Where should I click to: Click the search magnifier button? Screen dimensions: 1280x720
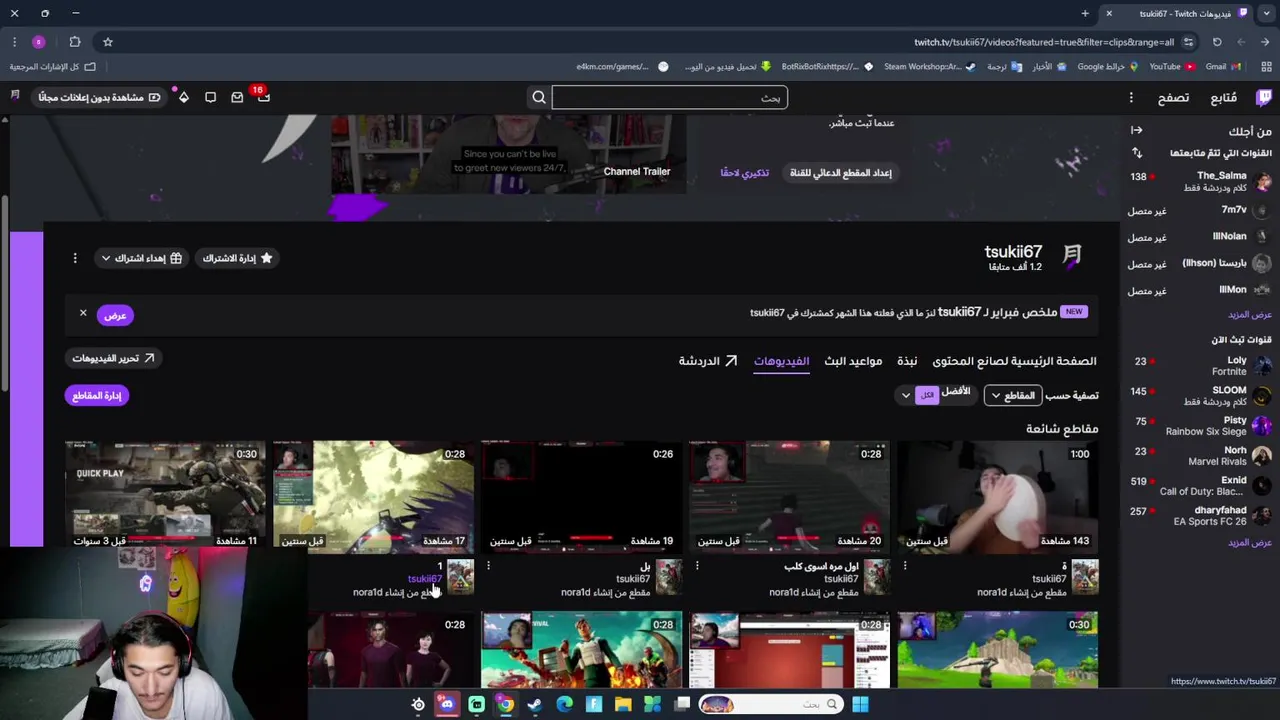[x=539, y=97]
